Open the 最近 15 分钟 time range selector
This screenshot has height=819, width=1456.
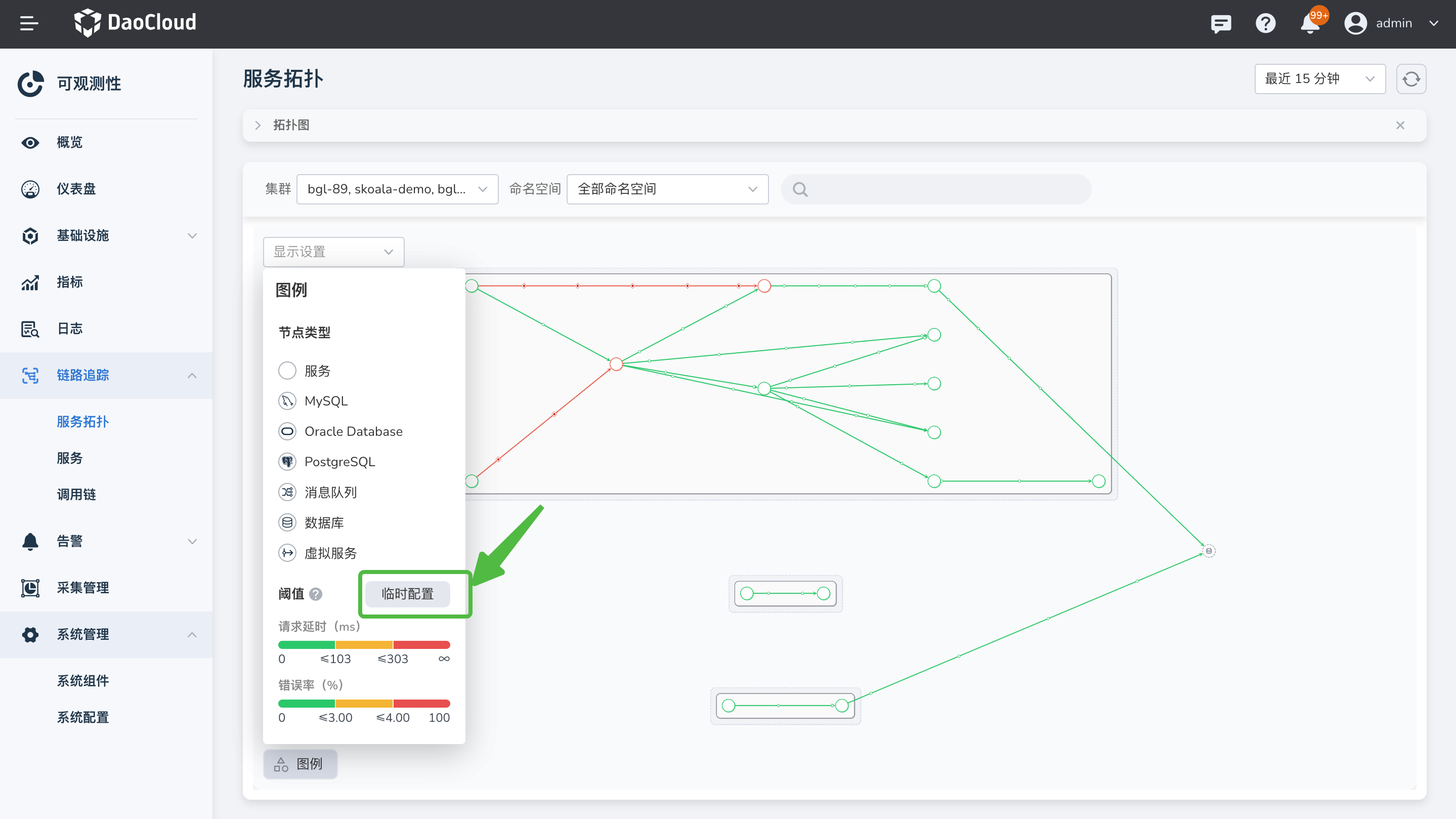(1319, 78)
